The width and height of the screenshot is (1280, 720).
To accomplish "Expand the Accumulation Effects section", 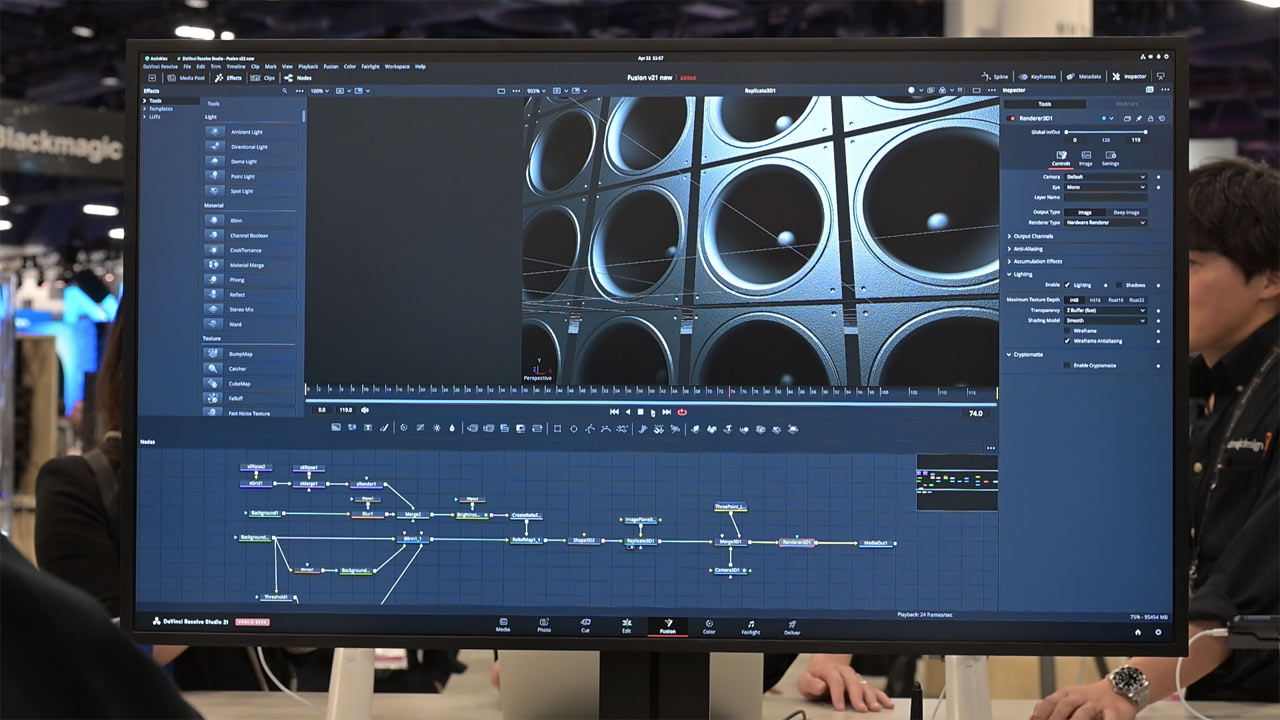I will click(x=1037, y=261).
